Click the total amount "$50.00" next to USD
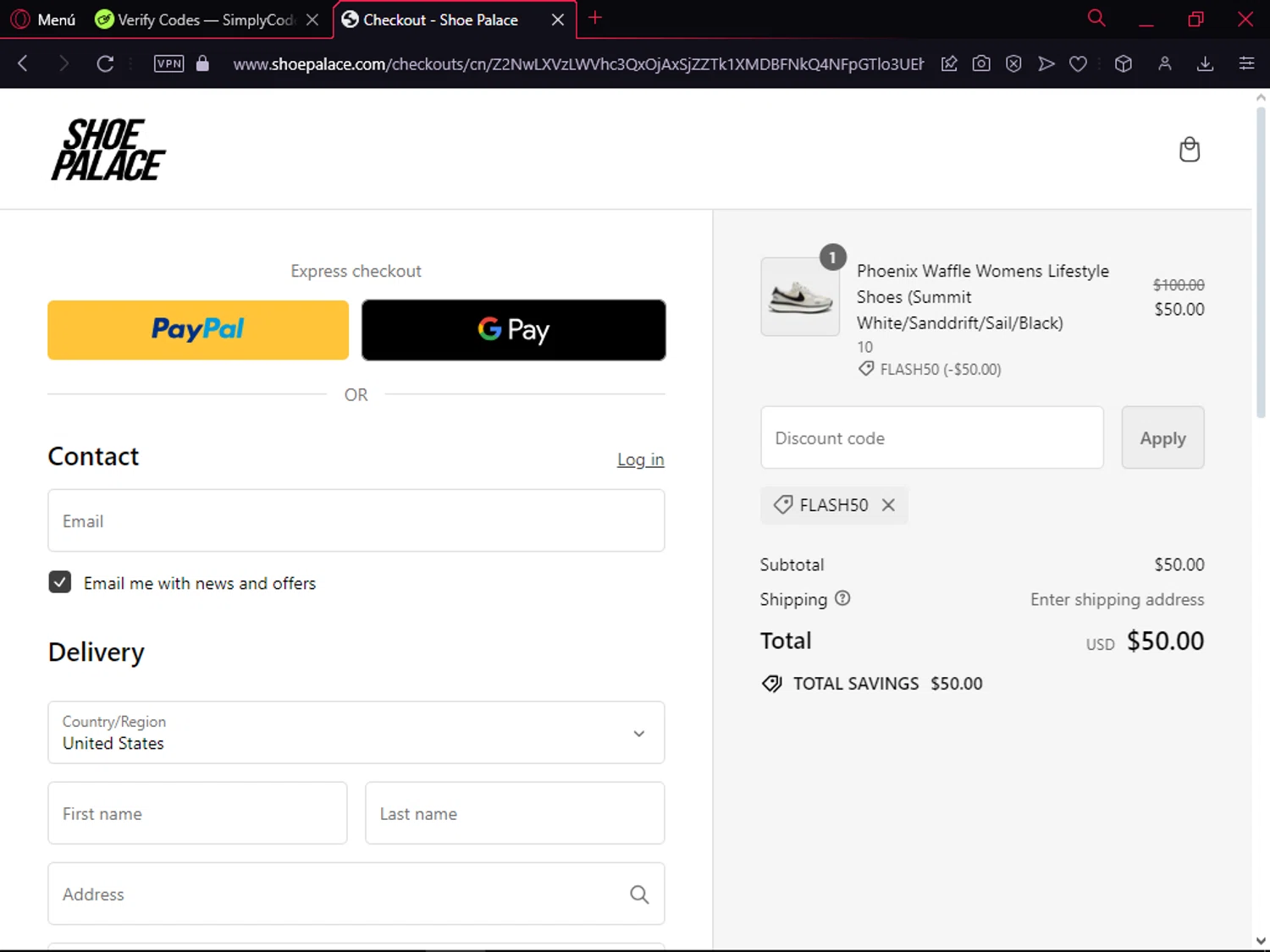The width and height of the screenshot is (1270, 952). click(x=1165, y=641)
